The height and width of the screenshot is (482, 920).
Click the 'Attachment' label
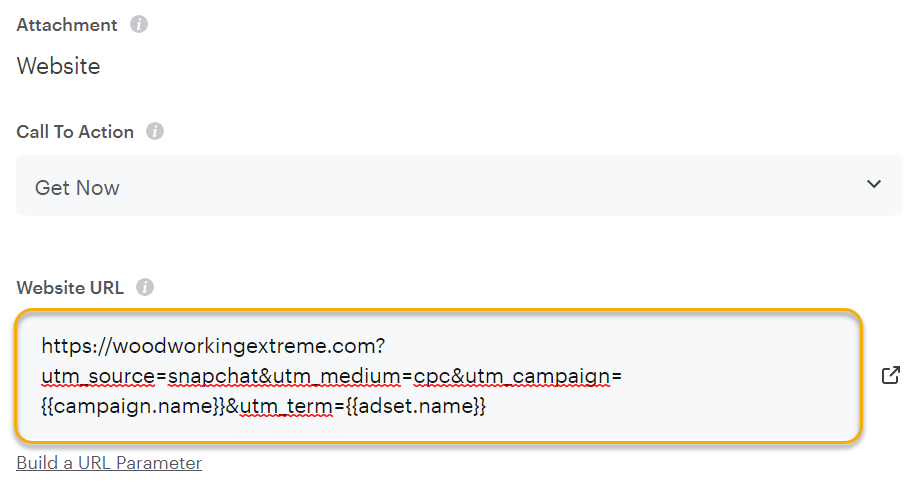pyautogui.click(x=67, y=25)
